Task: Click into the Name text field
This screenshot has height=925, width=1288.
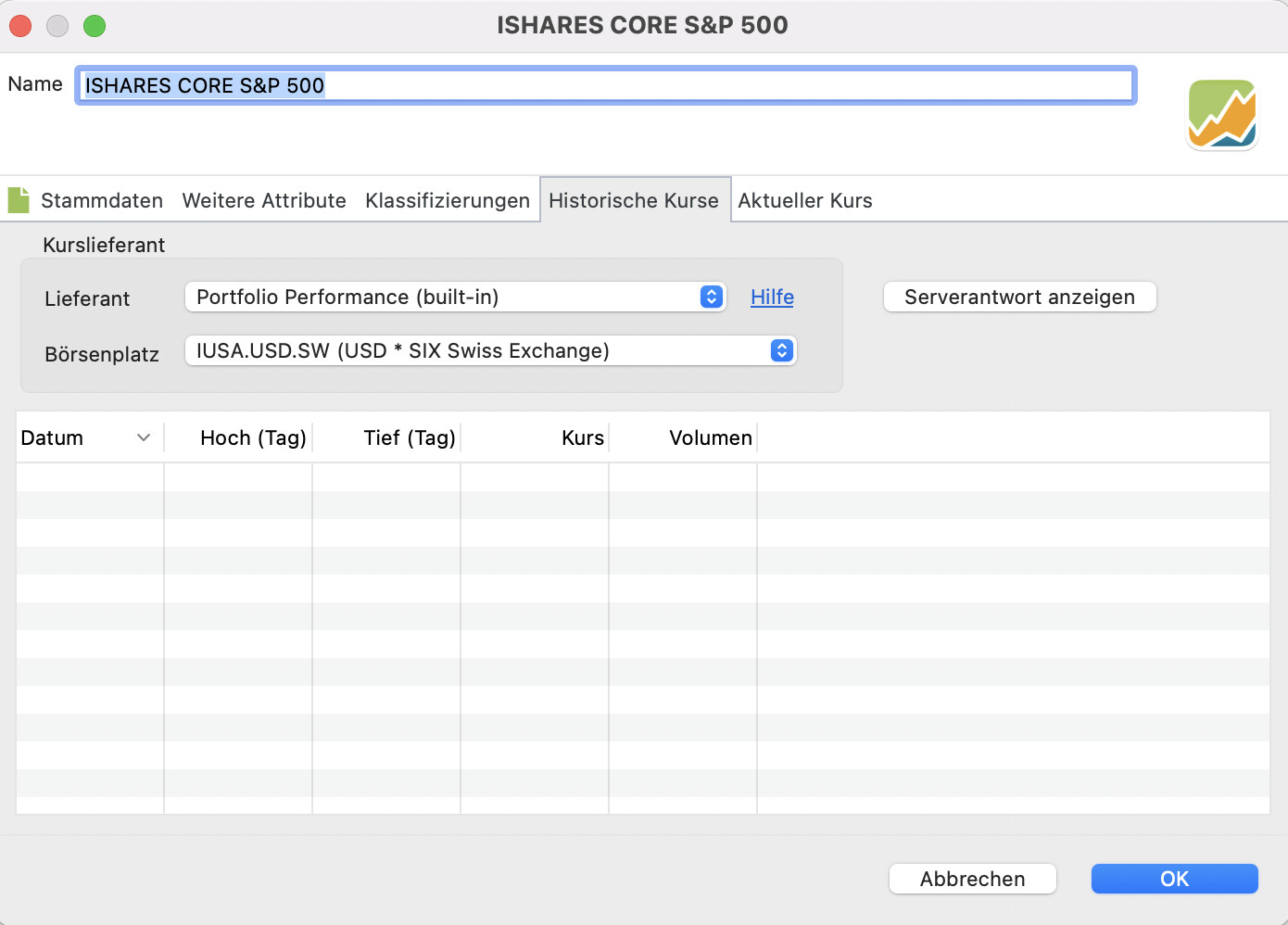Action: coord(605,85)
